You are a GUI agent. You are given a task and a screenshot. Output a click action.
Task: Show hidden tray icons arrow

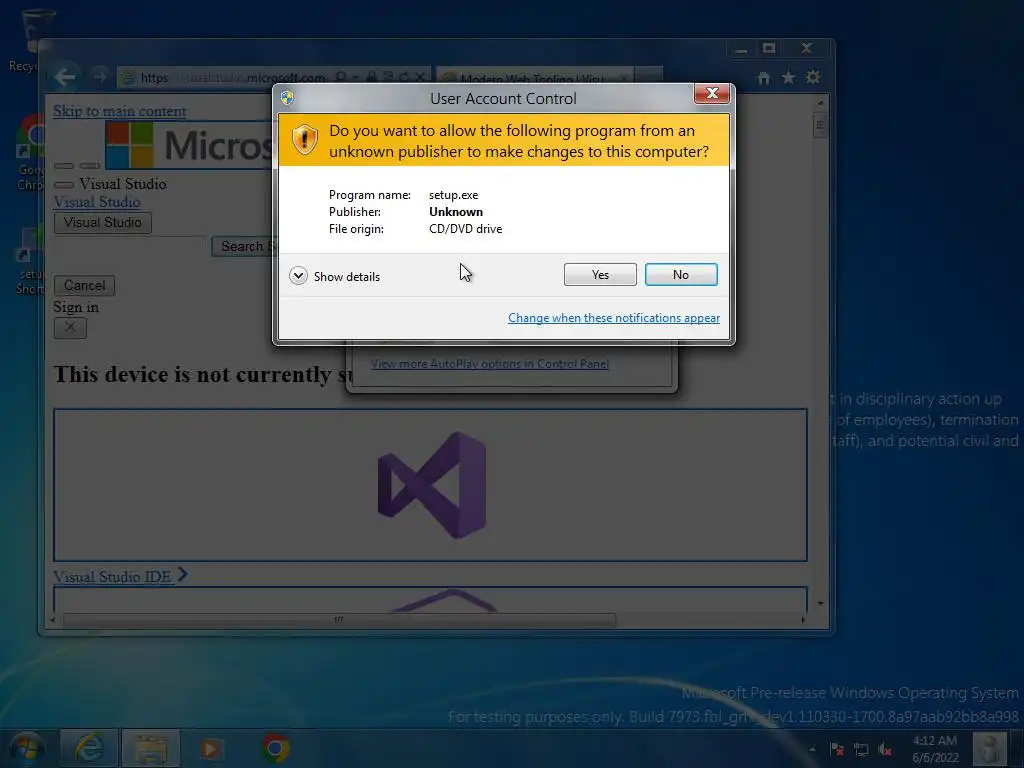pos(812,749)
